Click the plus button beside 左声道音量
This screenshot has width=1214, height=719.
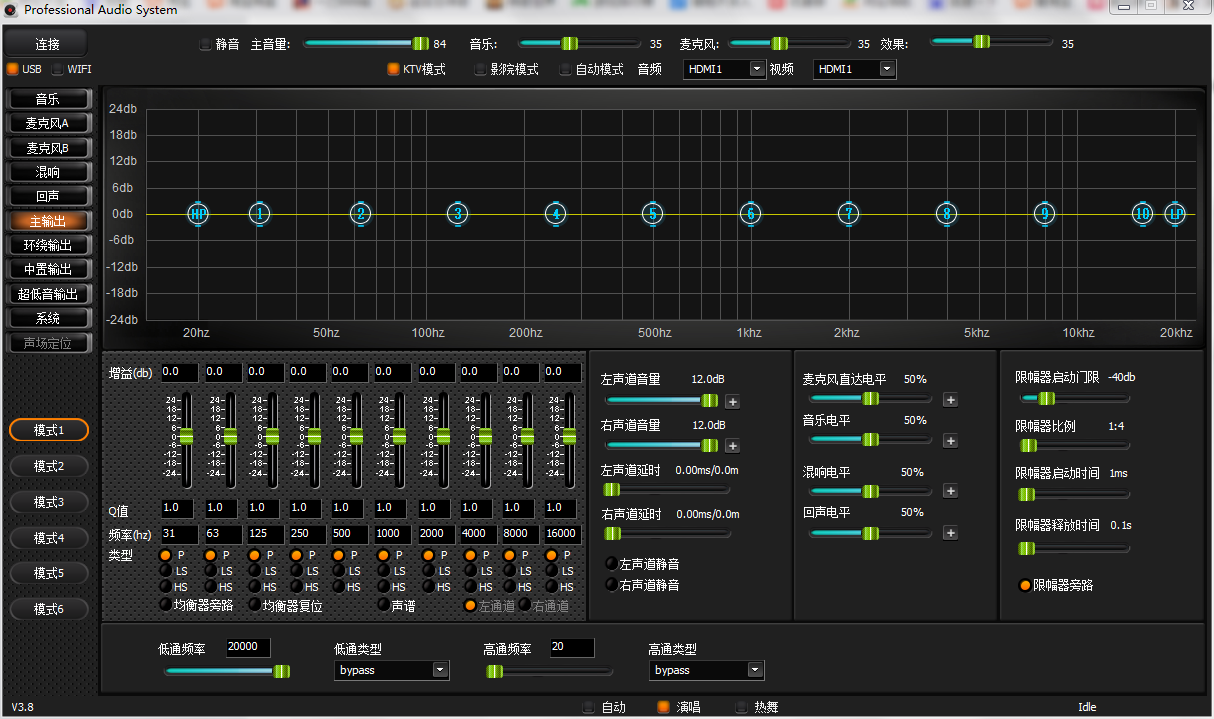click(x=732, y=402)
